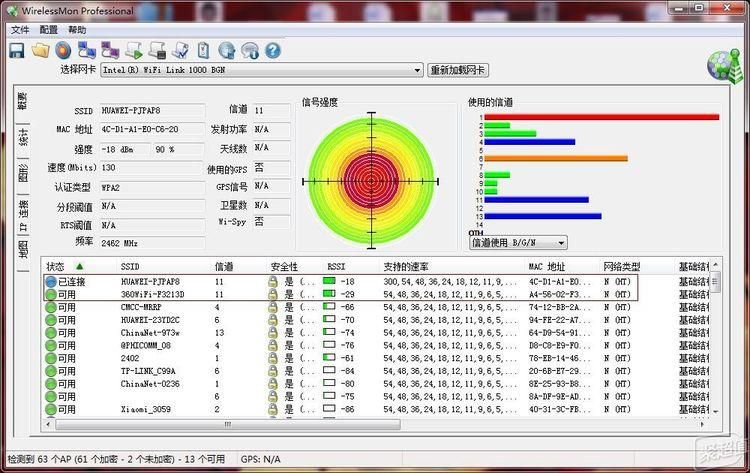The height and width of the screenshot is (473, 750).
Task: Click the signal bar icon for Xiaomi_3059
Action: click(329, 408)
